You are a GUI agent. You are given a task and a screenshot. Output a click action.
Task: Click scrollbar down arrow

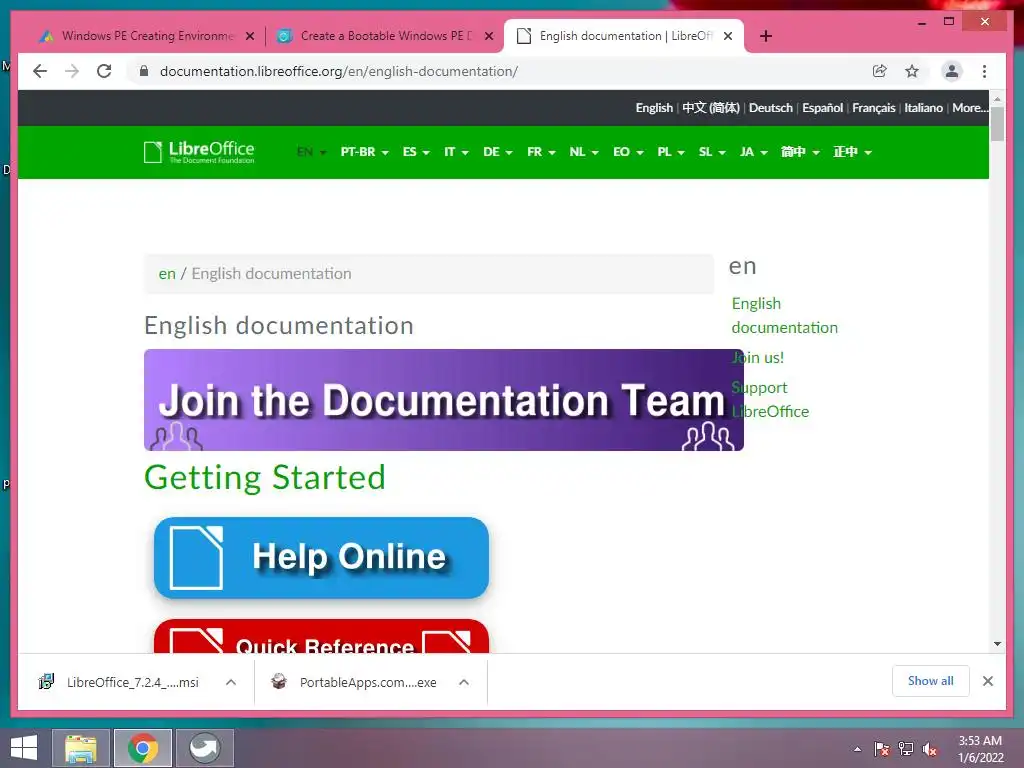click(997, 644)
